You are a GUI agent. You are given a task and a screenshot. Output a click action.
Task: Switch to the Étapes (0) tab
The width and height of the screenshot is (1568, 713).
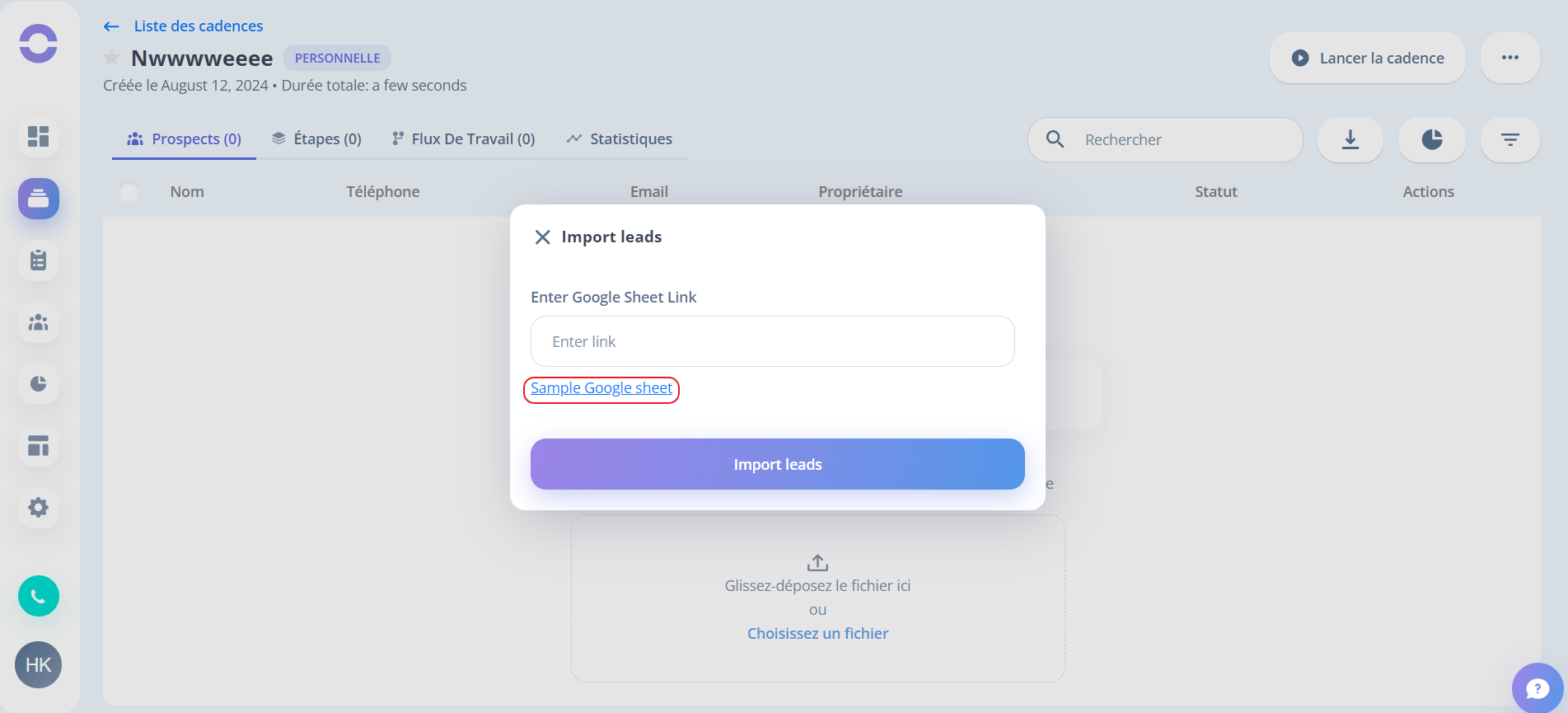[316, 138]
